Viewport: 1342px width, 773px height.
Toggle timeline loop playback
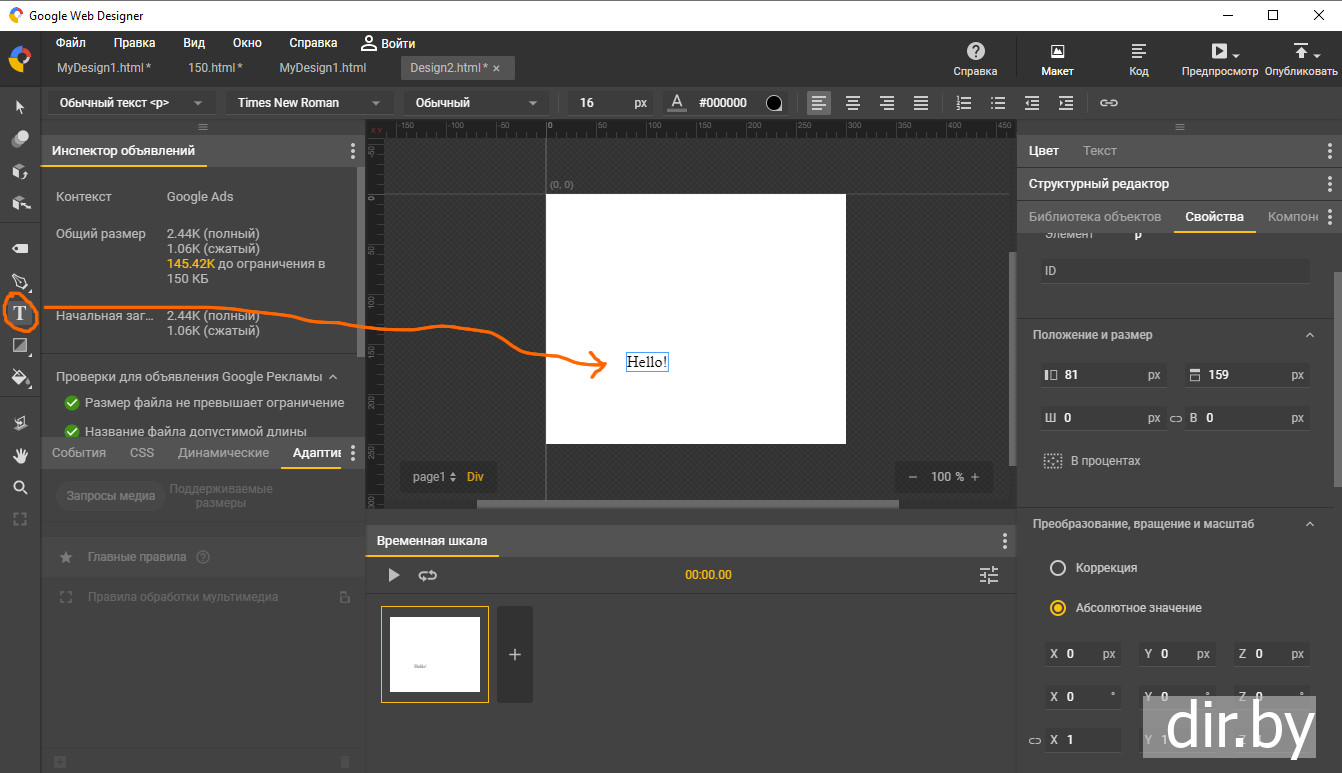coord(428,575)
